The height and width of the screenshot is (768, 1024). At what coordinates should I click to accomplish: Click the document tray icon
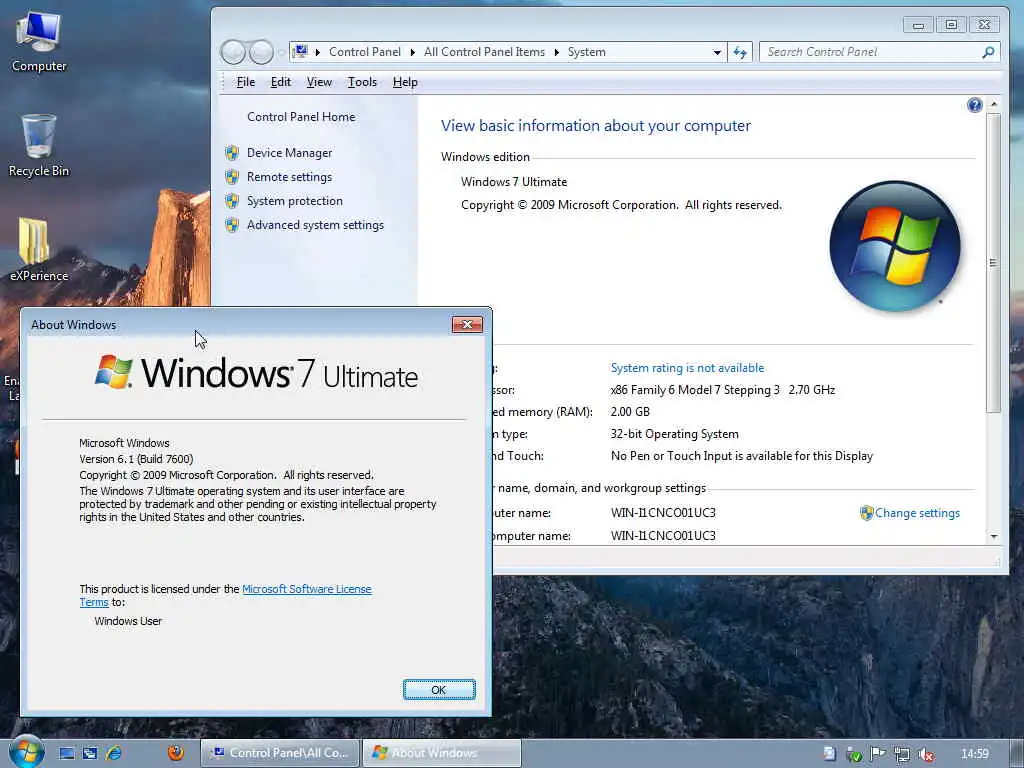[829, 754]
